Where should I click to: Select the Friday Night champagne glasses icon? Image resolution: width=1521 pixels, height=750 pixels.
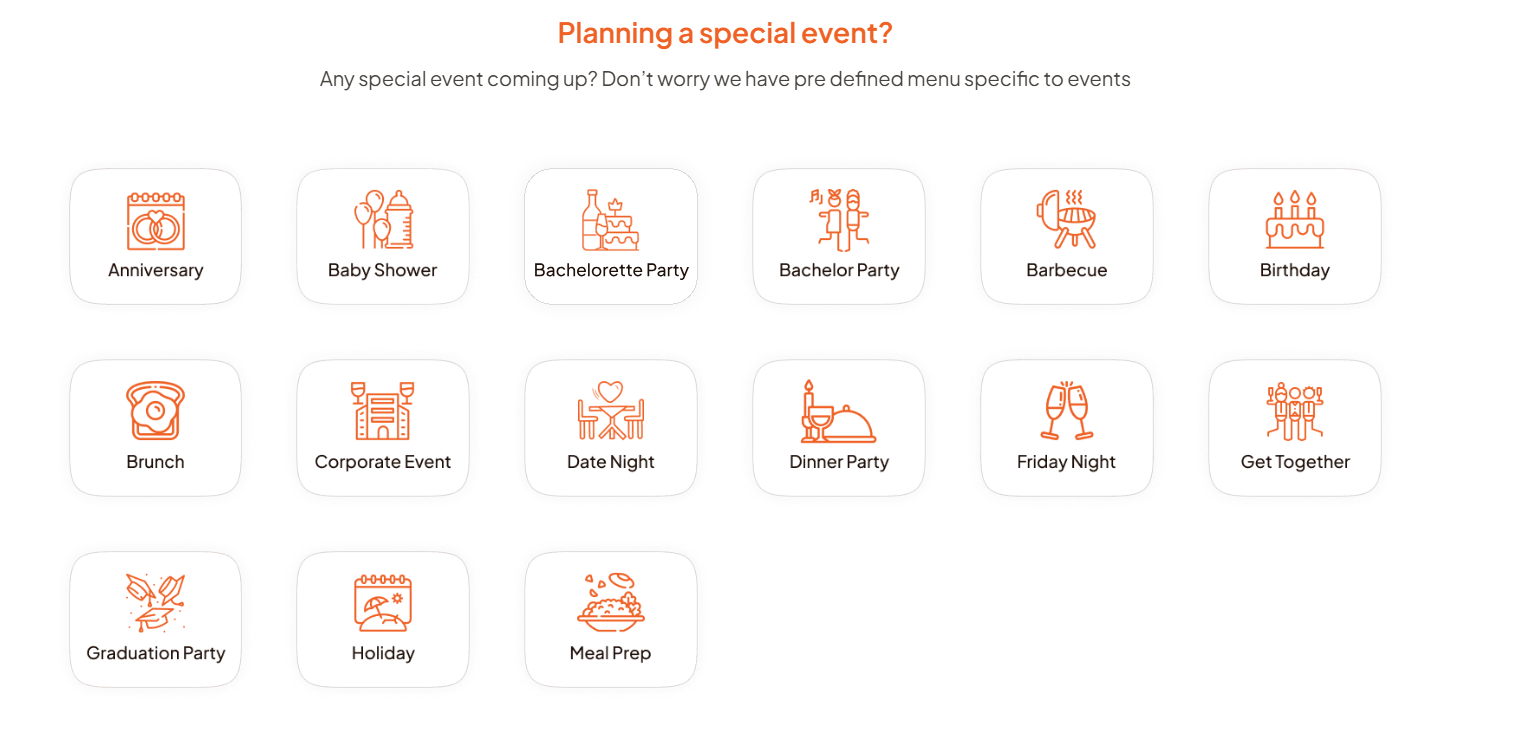tap(1067, 410)
